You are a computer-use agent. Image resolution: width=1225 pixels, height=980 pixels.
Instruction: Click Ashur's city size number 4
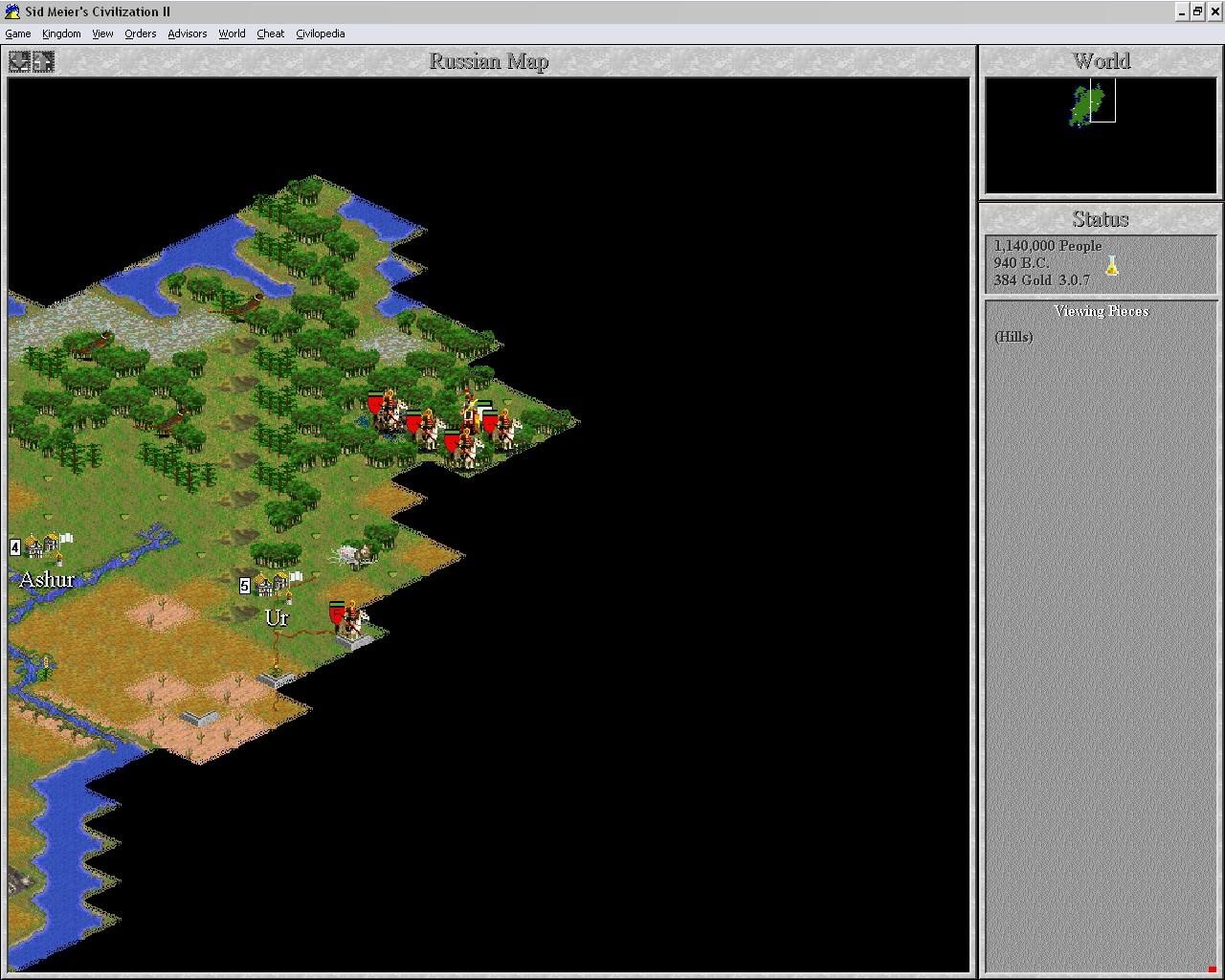click(x=14, y=547)
